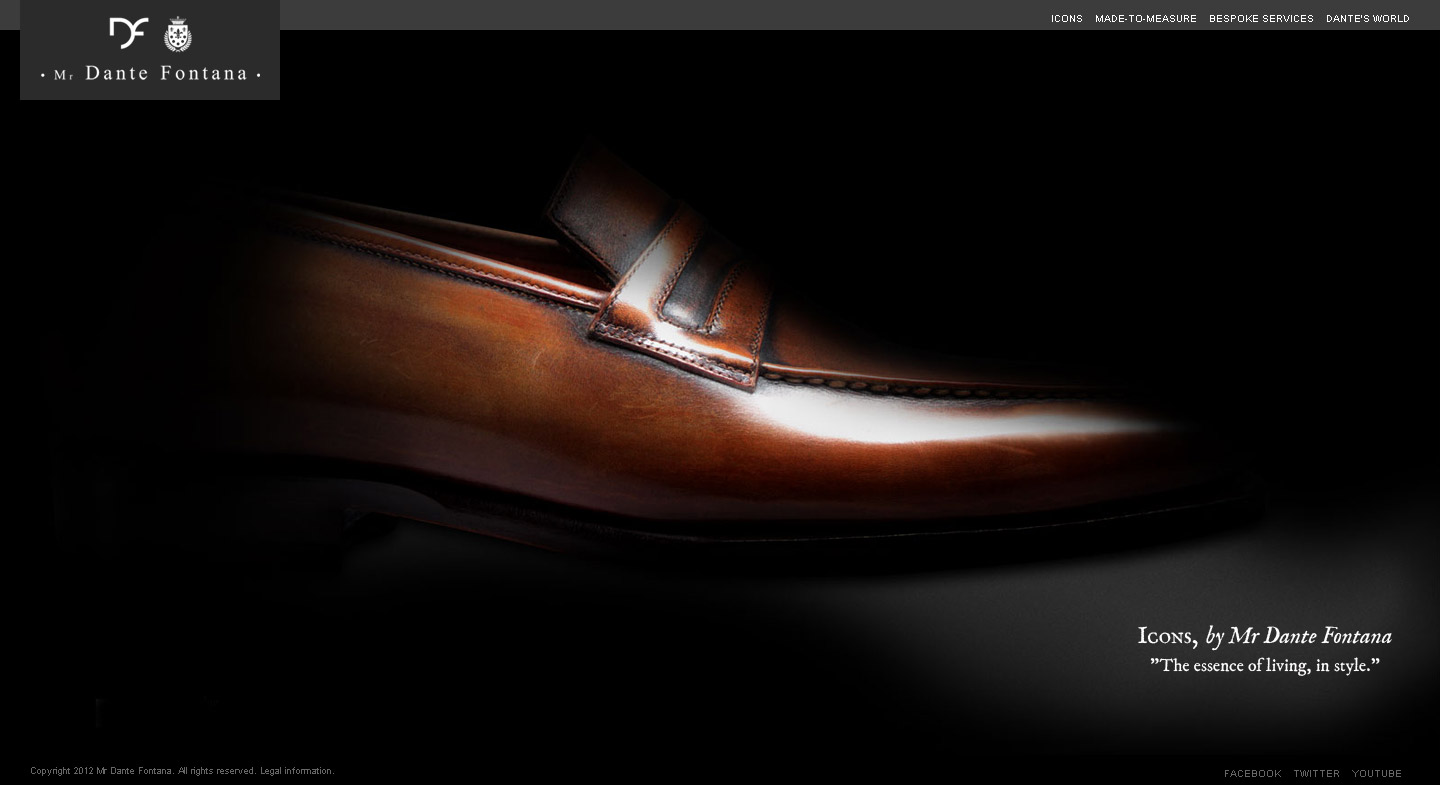Go to BESPOKE SERVICES page
The image size is (1440, 785).
click(x=1261, y=19)
